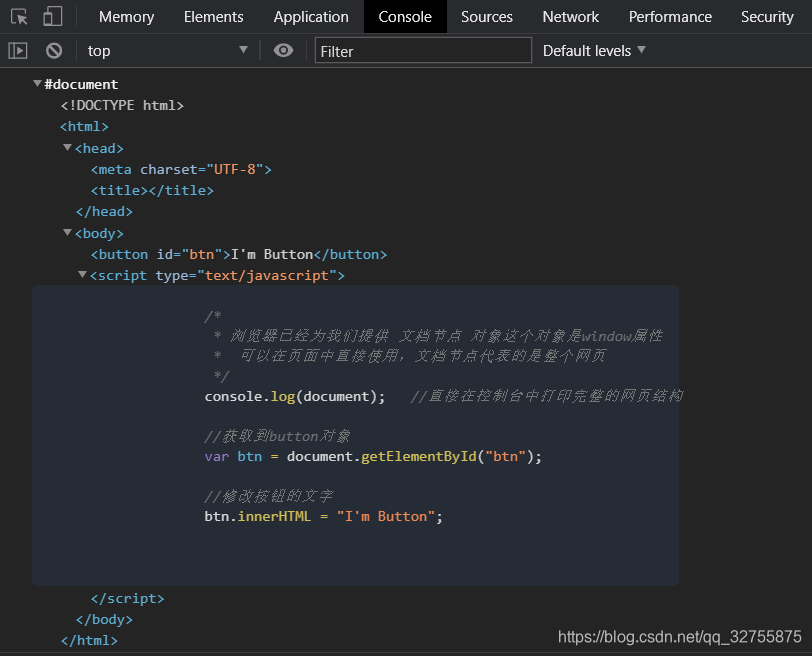Open the Default levels dropdown
The image size is (812, 656).
point(594,51)
